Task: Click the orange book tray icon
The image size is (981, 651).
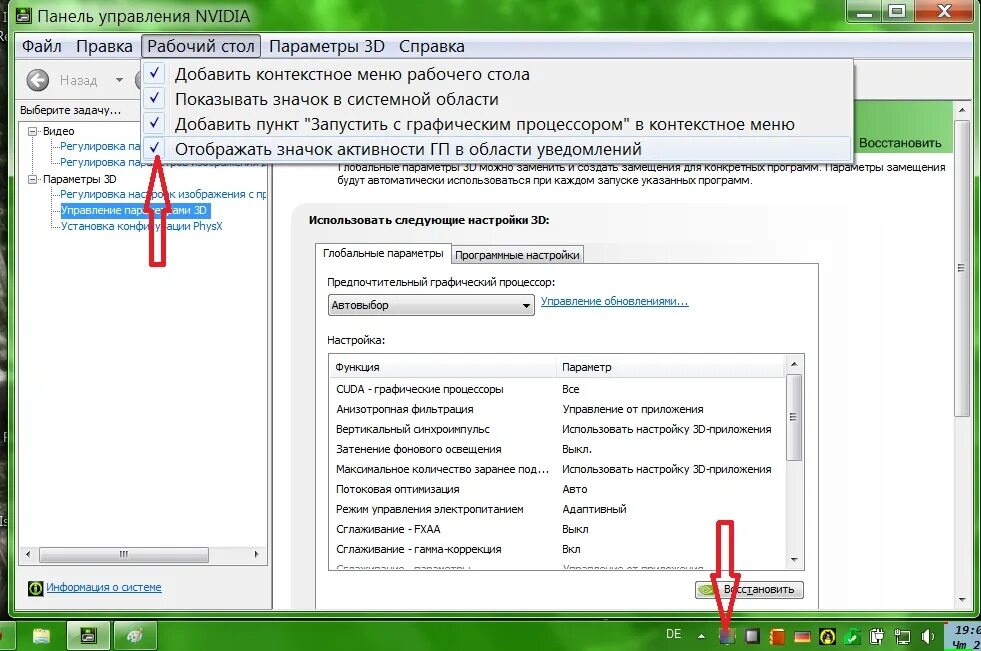Action: [777, 637]
